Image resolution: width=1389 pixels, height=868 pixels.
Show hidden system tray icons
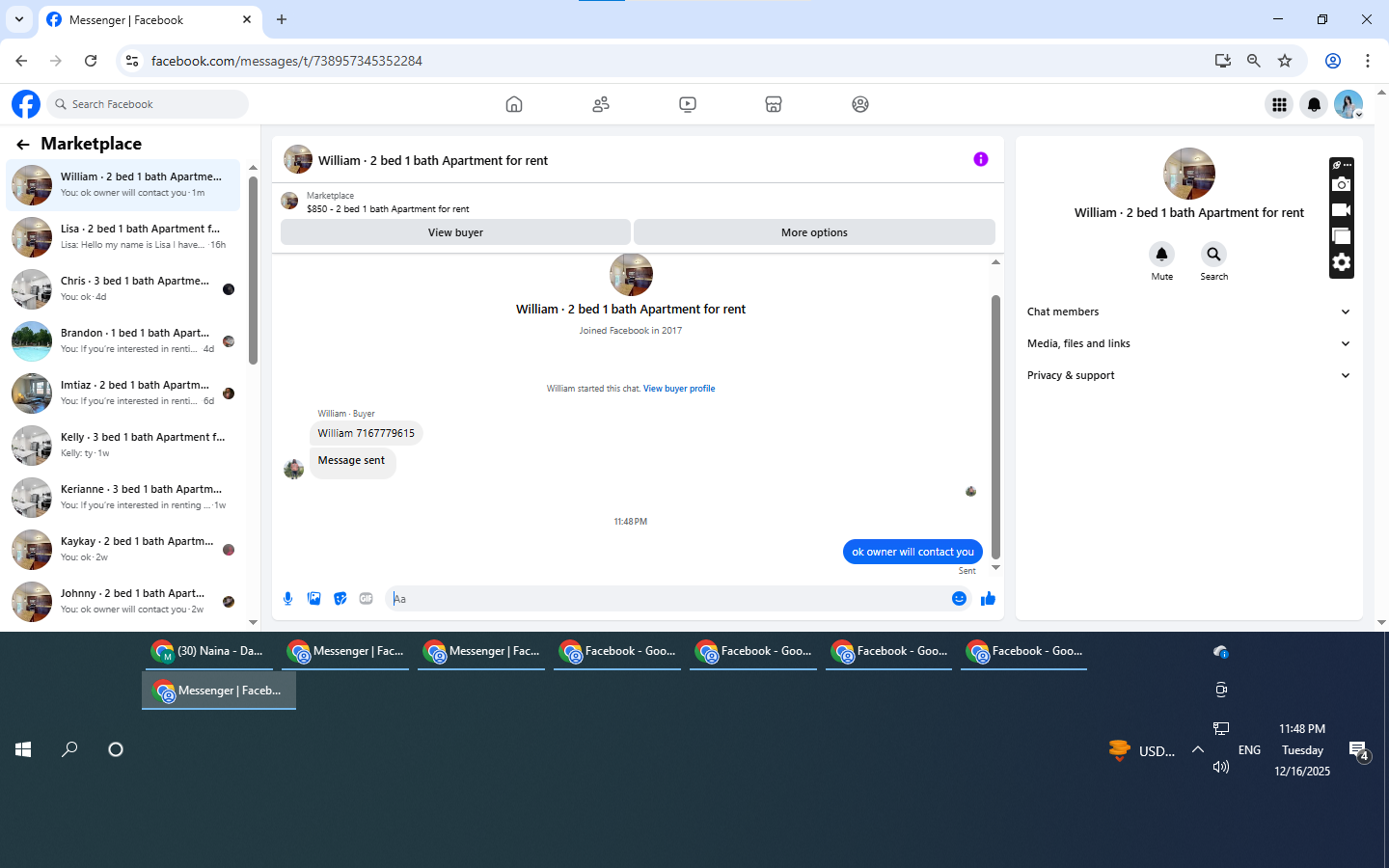point(1198,749)
